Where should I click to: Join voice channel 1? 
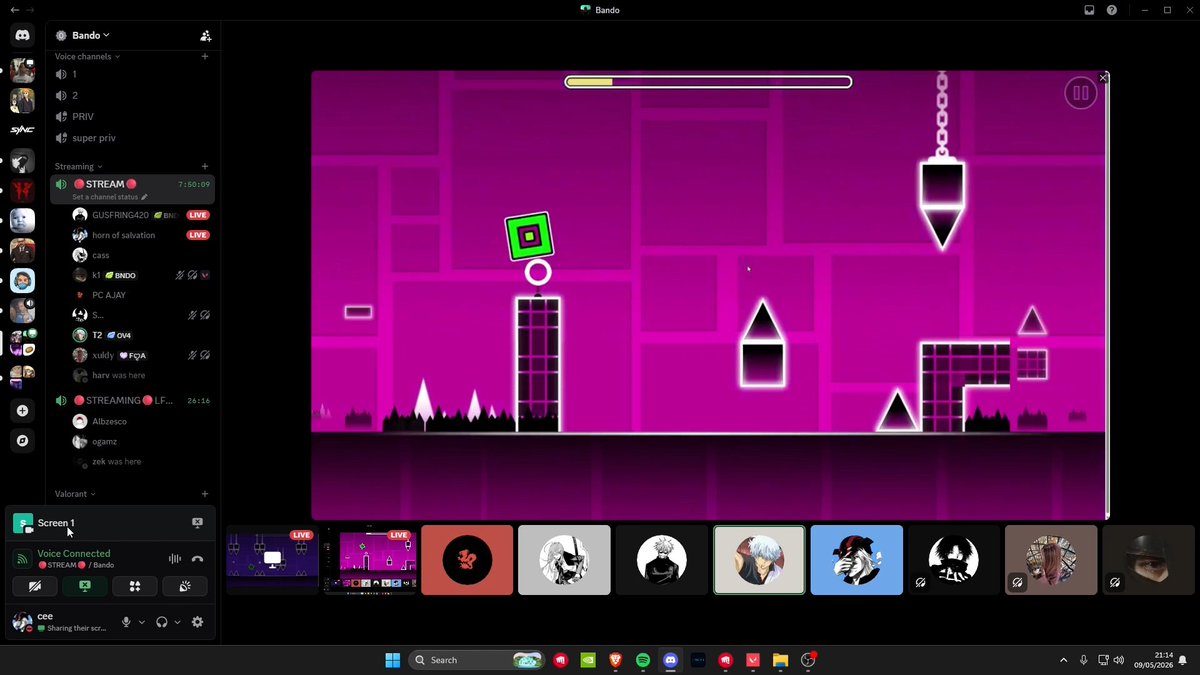click(132, 74)
